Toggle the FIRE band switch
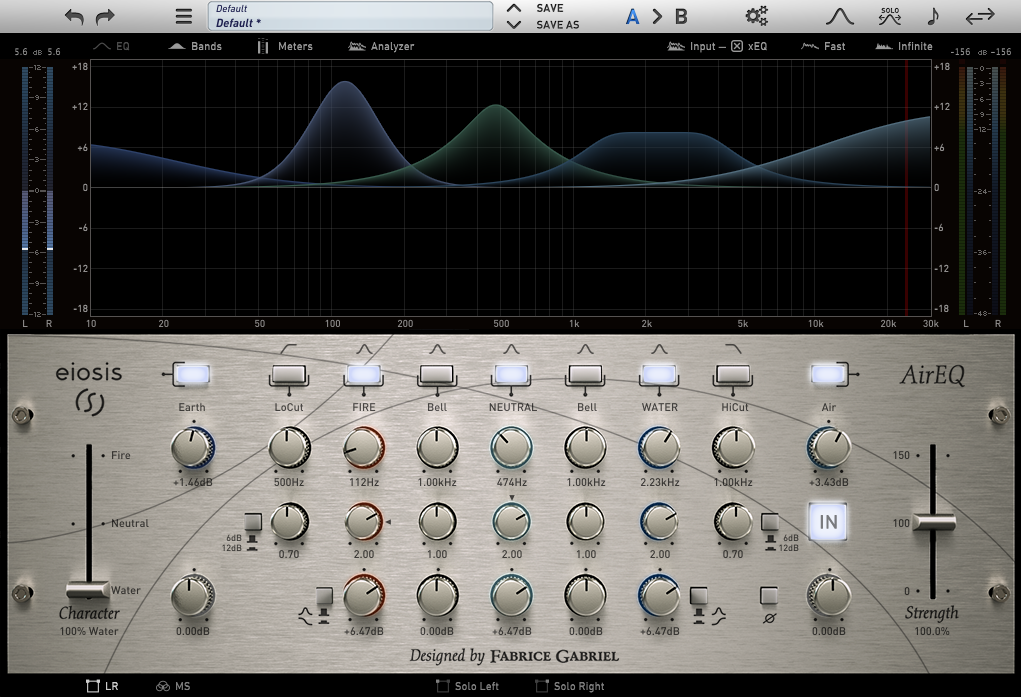1021x697 pixels. [x=362, y=374]
